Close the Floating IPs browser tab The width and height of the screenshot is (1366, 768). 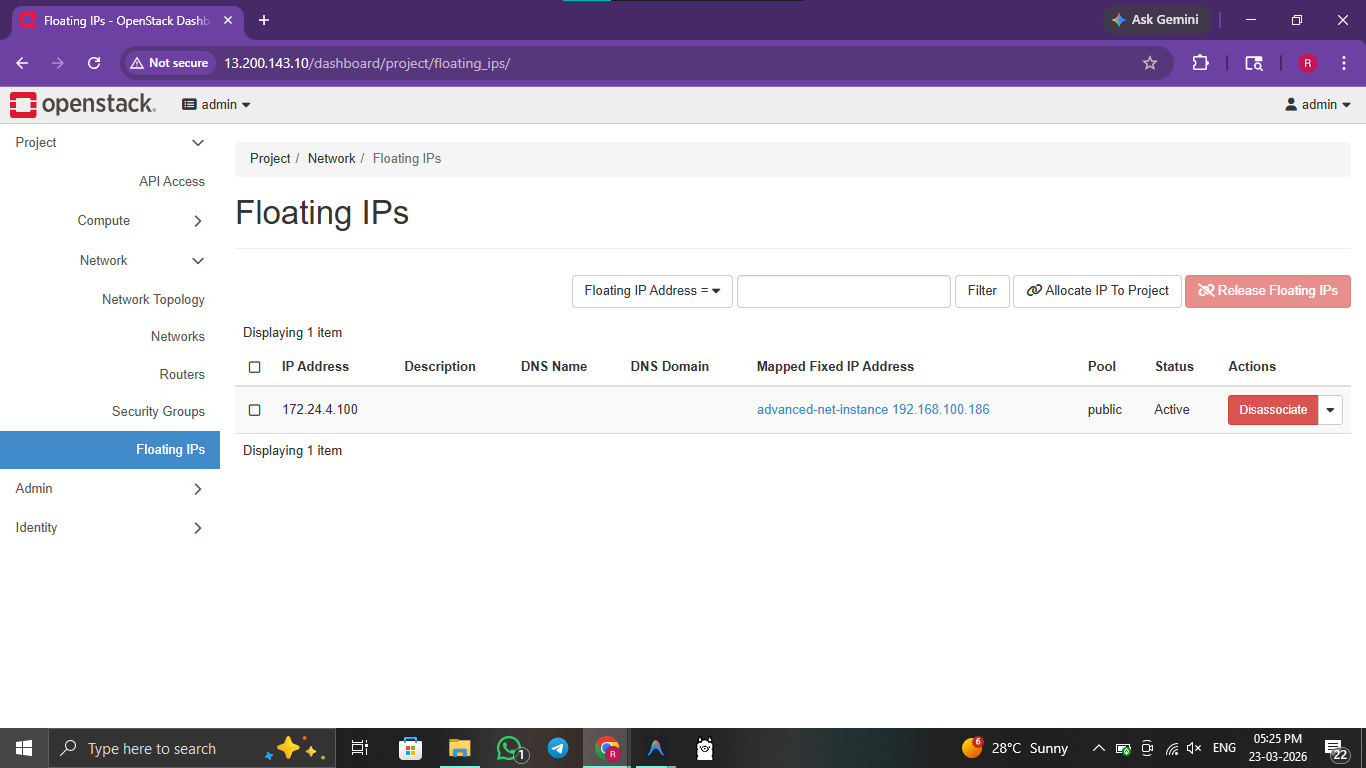[226, 20]
